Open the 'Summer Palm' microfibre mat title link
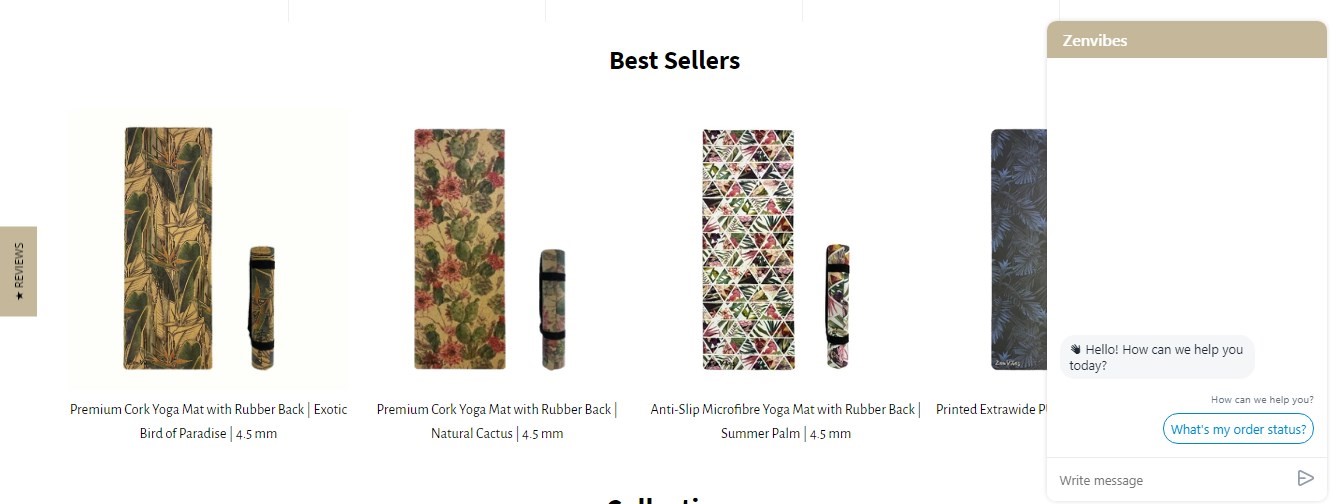 pyautogui.click(x=785, y=421)
